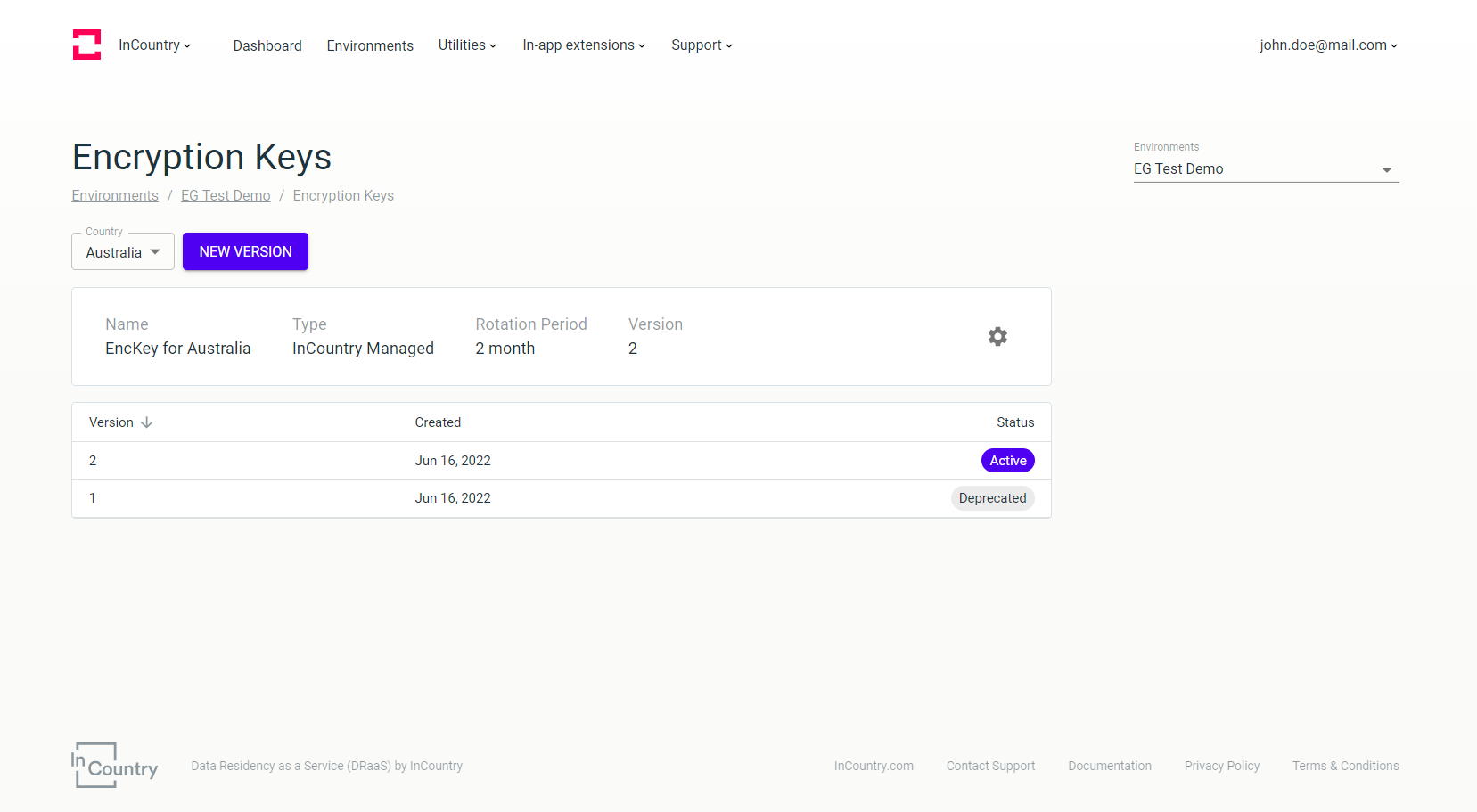
Task: Open the Support dropdown menu
Action: (702, 45)
